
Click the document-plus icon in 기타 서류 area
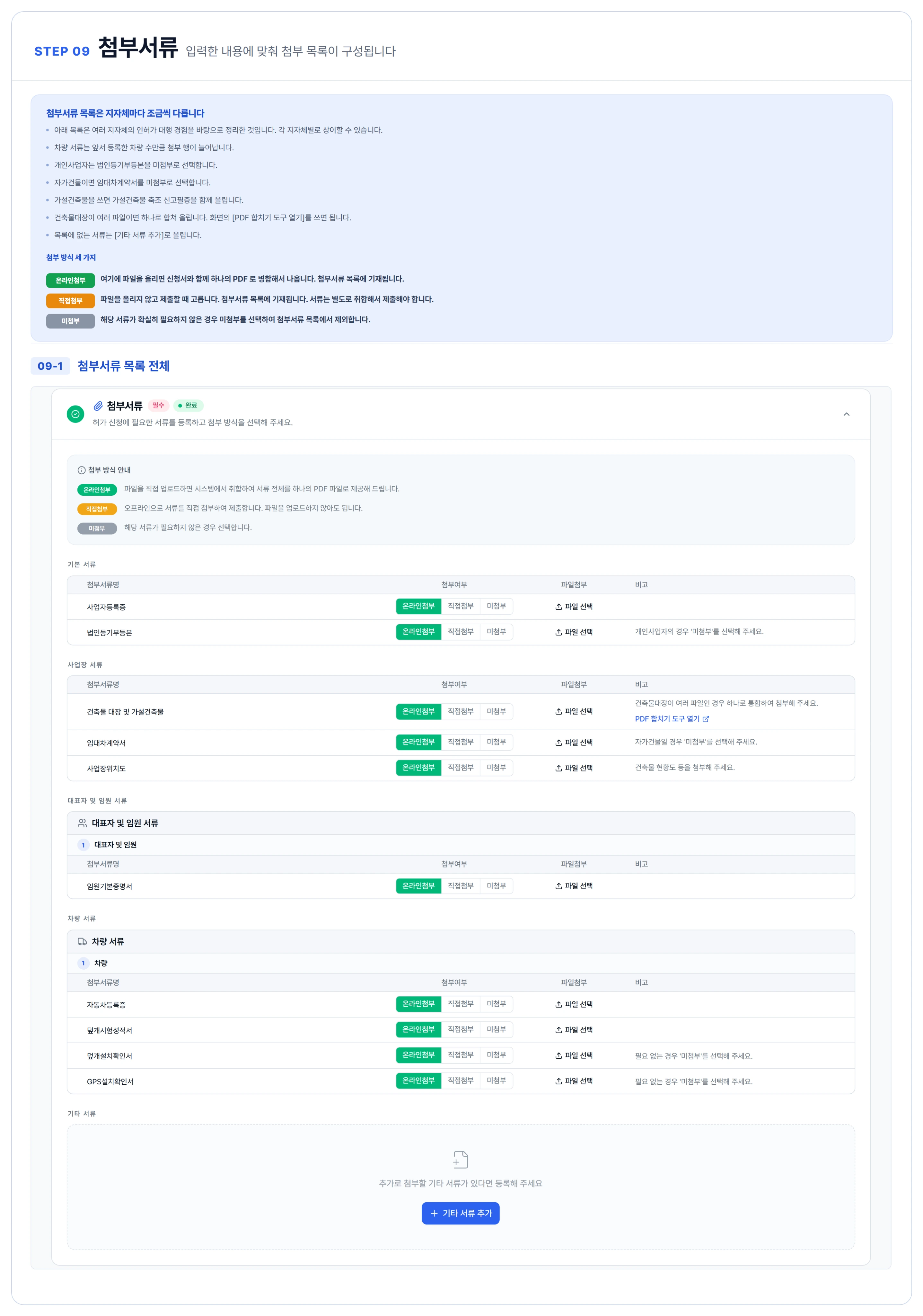coord(461,1160)
